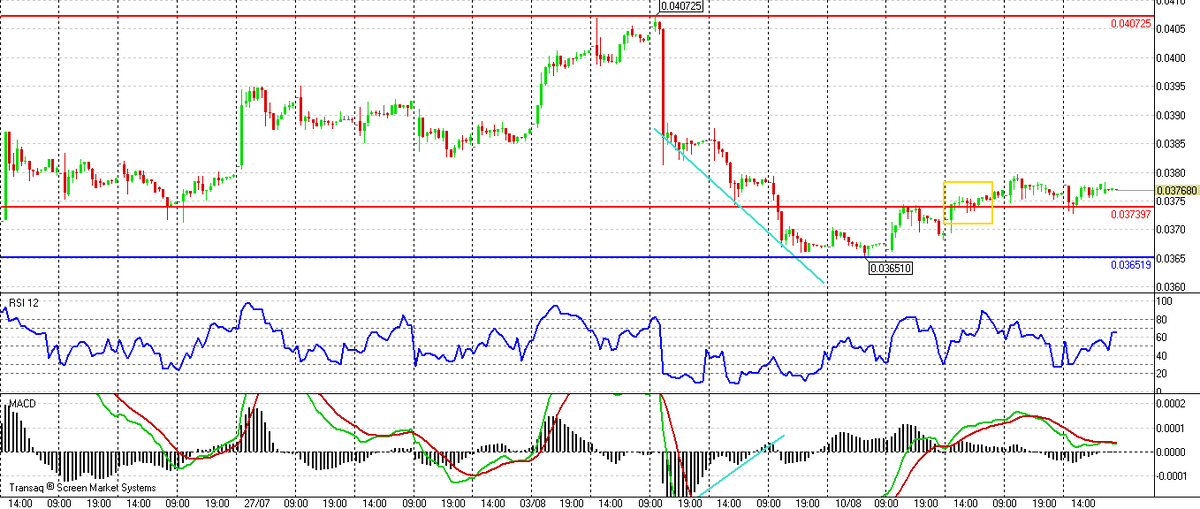The height and width of the screenshot is (509, 1200).
Task: Click the 0.0400 price axis value
Action: coord(1172,58)
